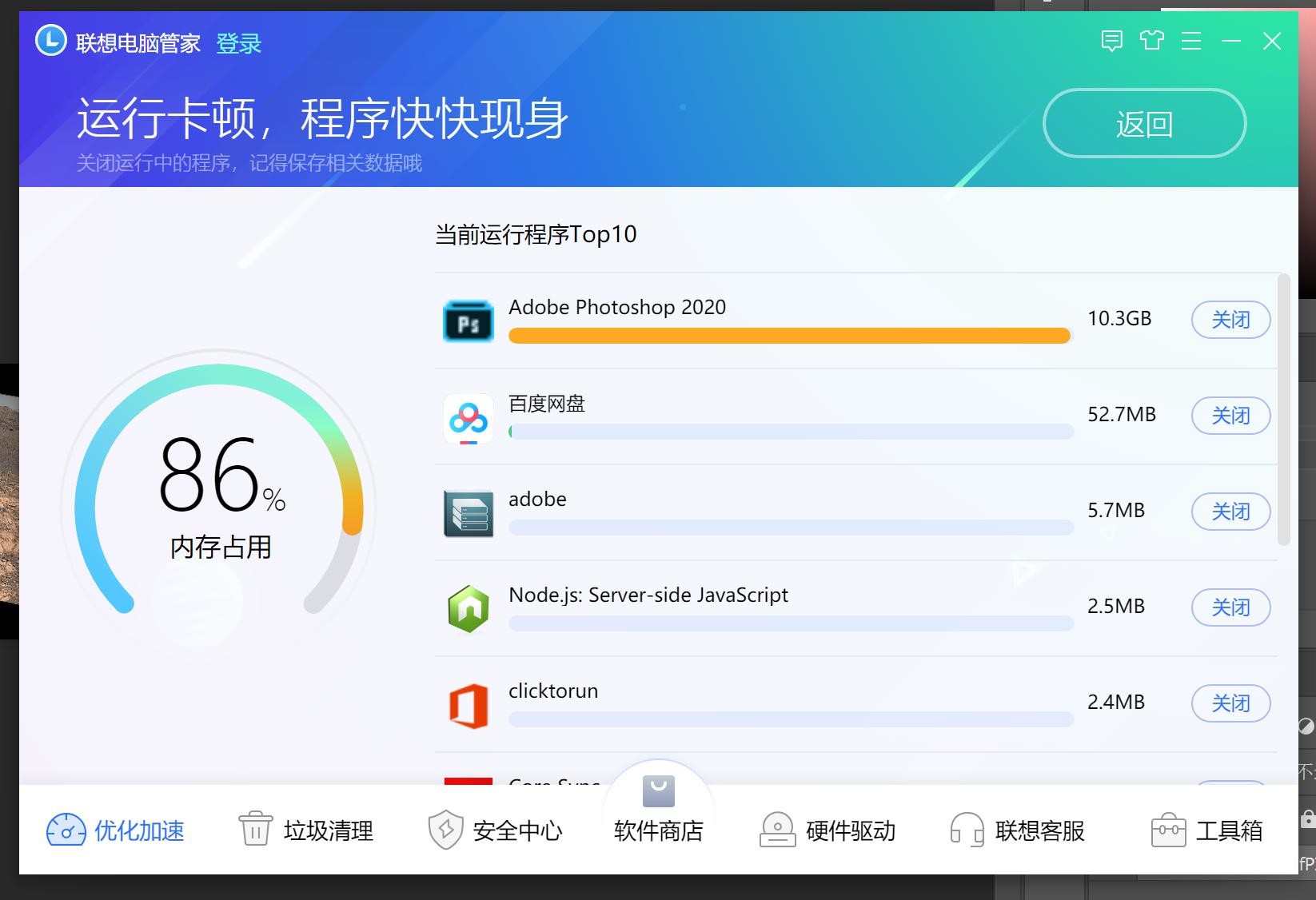
Task: Click the Lenovo PC Manager logo icon
Action: [51, 41]
